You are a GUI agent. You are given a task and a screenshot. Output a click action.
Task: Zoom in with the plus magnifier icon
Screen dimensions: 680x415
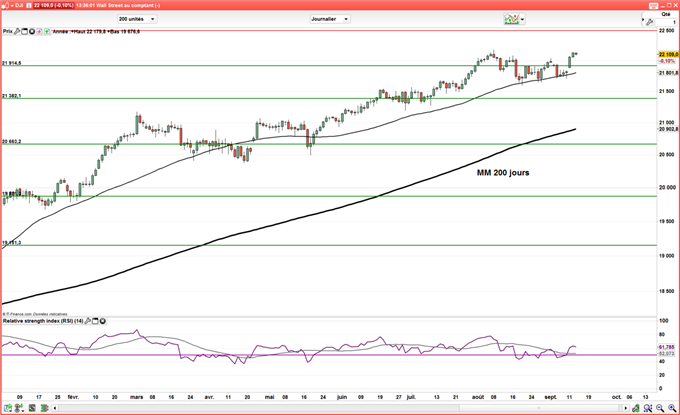(672, 408)
